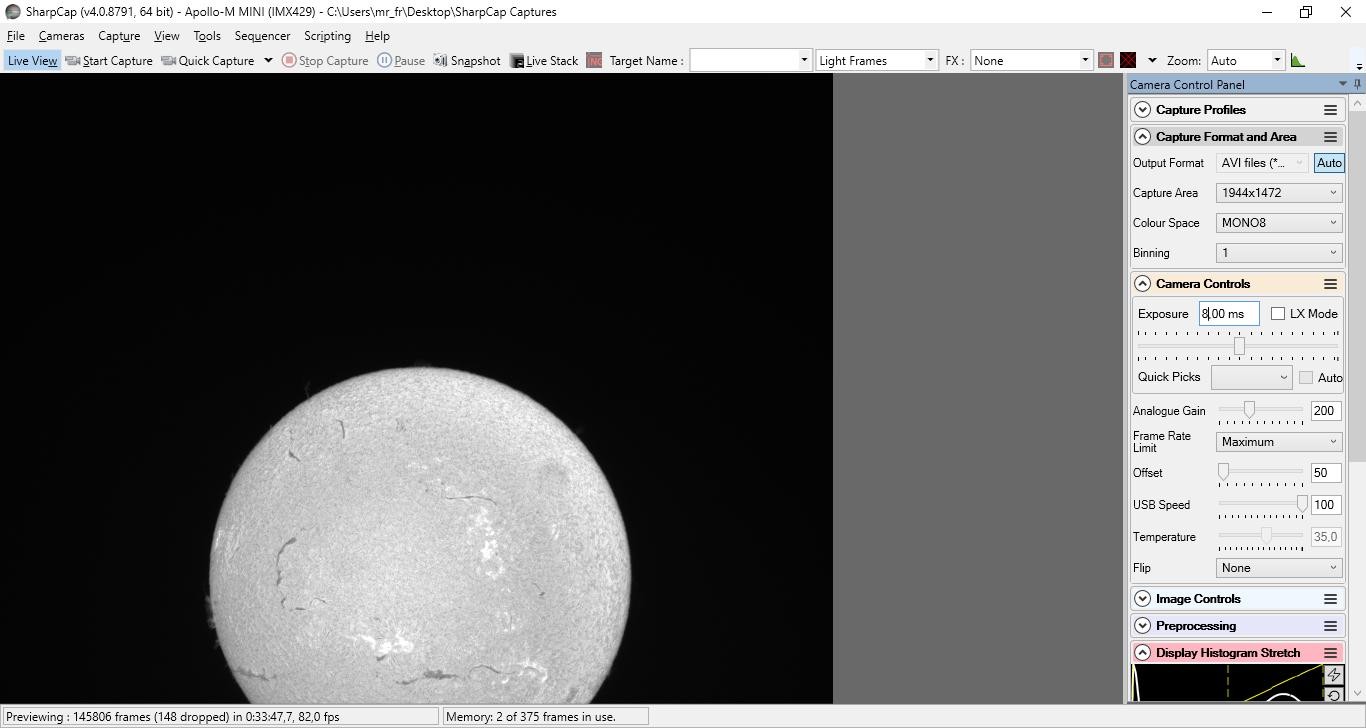Open the Capture menu
This screenshot has height=728, width=1366.
coord(119,36)
